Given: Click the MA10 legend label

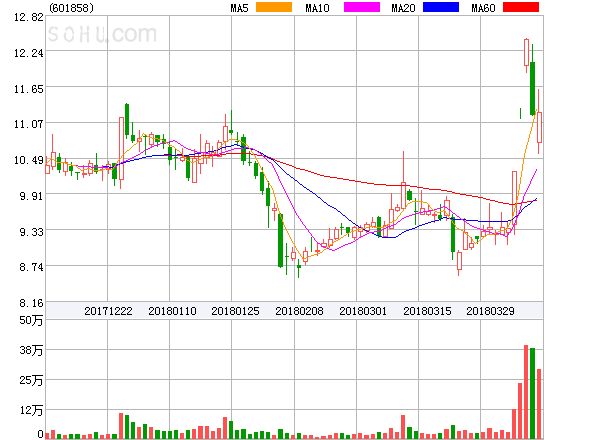Looking at the screenshot, I should click(x=317, y=8).
